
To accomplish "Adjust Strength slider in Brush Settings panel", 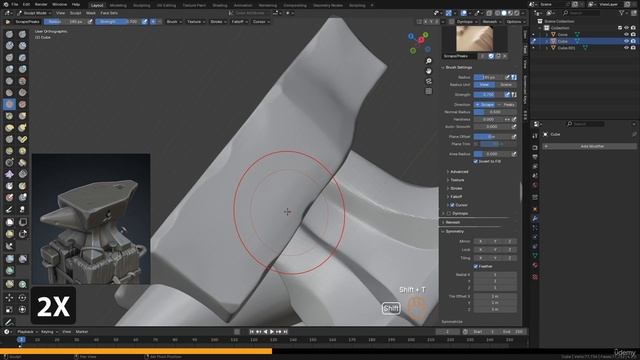I will pos(489,95).
